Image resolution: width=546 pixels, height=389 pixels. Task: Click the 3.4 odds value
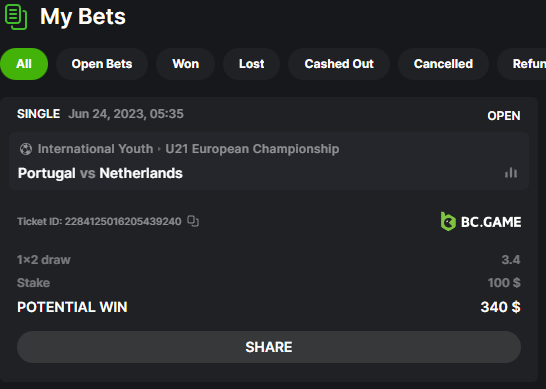coord(511,260)
